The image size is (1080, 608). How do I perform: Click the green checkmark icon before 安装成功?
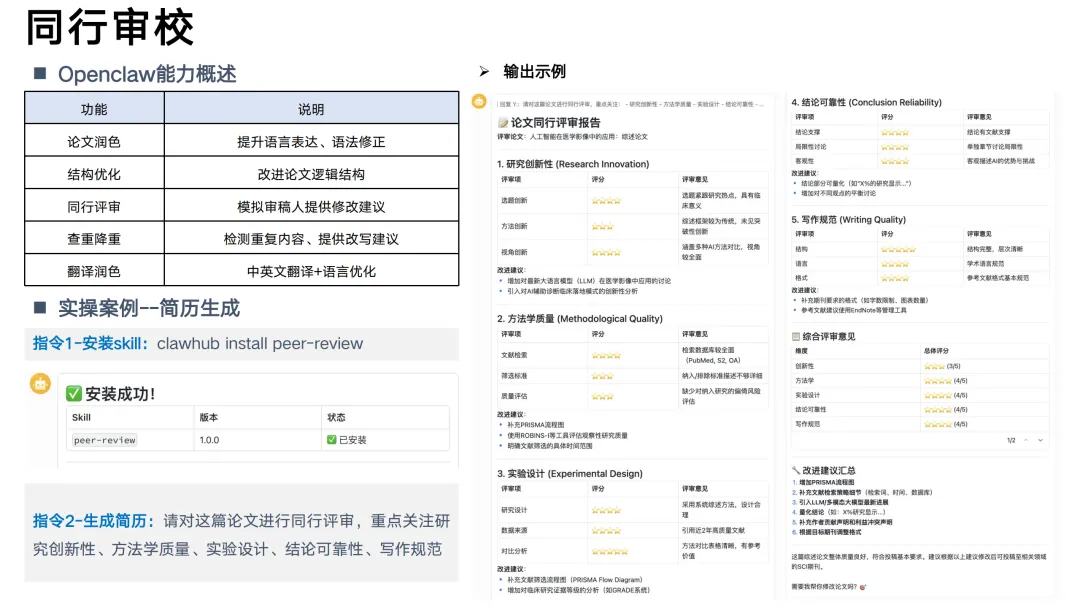[x=74, y=394]
